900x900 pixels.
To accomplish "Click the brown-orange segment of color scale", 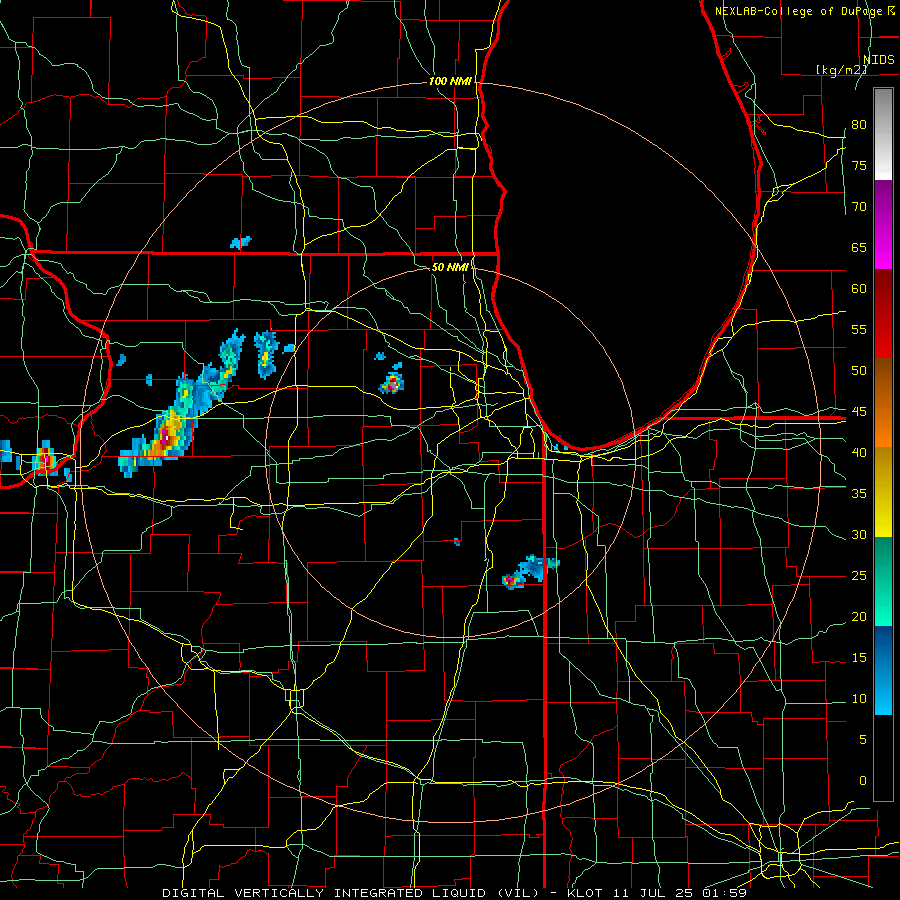I will (x=883, y=403).
